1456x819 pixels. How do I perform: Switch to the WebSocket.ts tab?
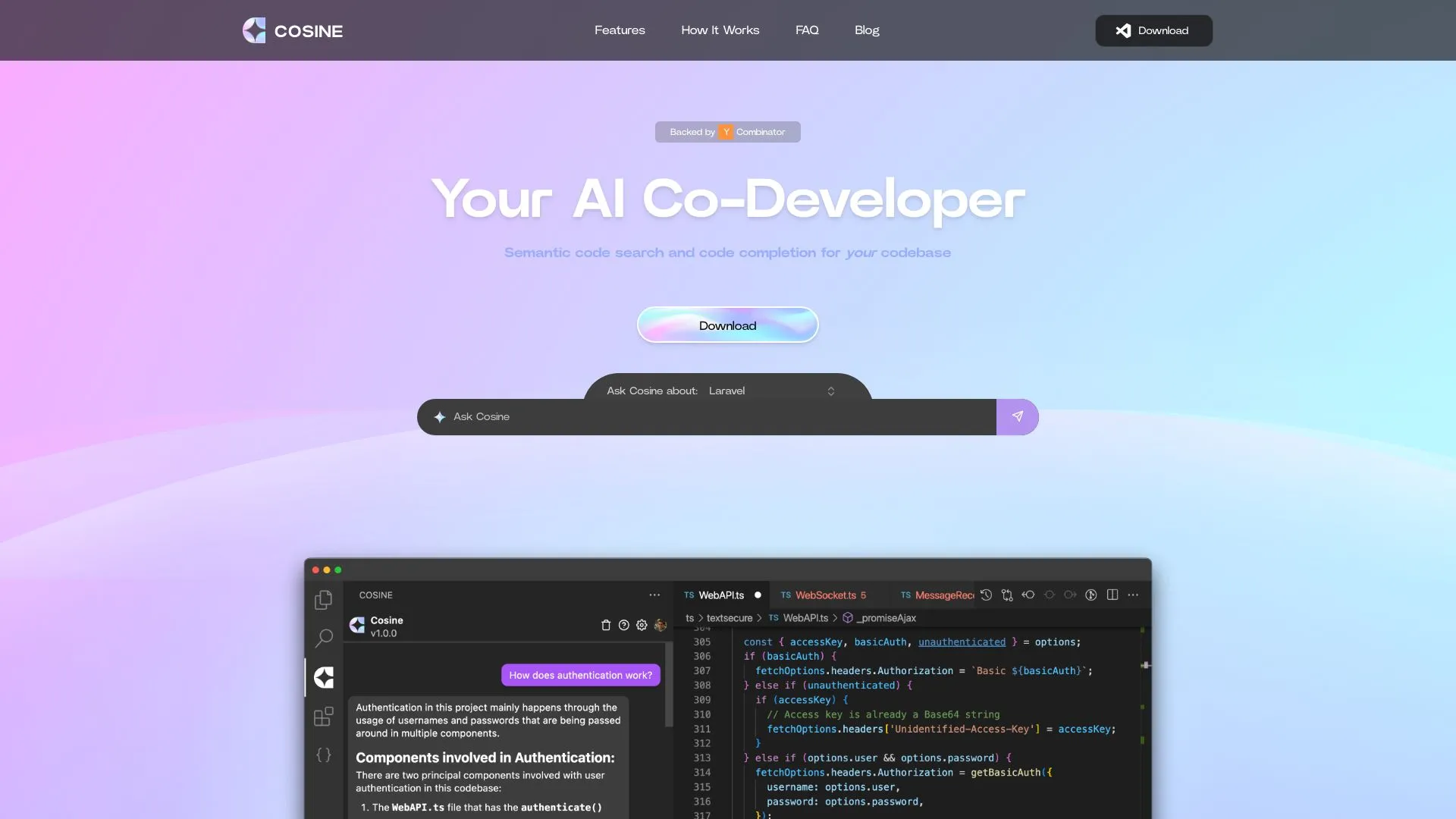tap(827, 595)
